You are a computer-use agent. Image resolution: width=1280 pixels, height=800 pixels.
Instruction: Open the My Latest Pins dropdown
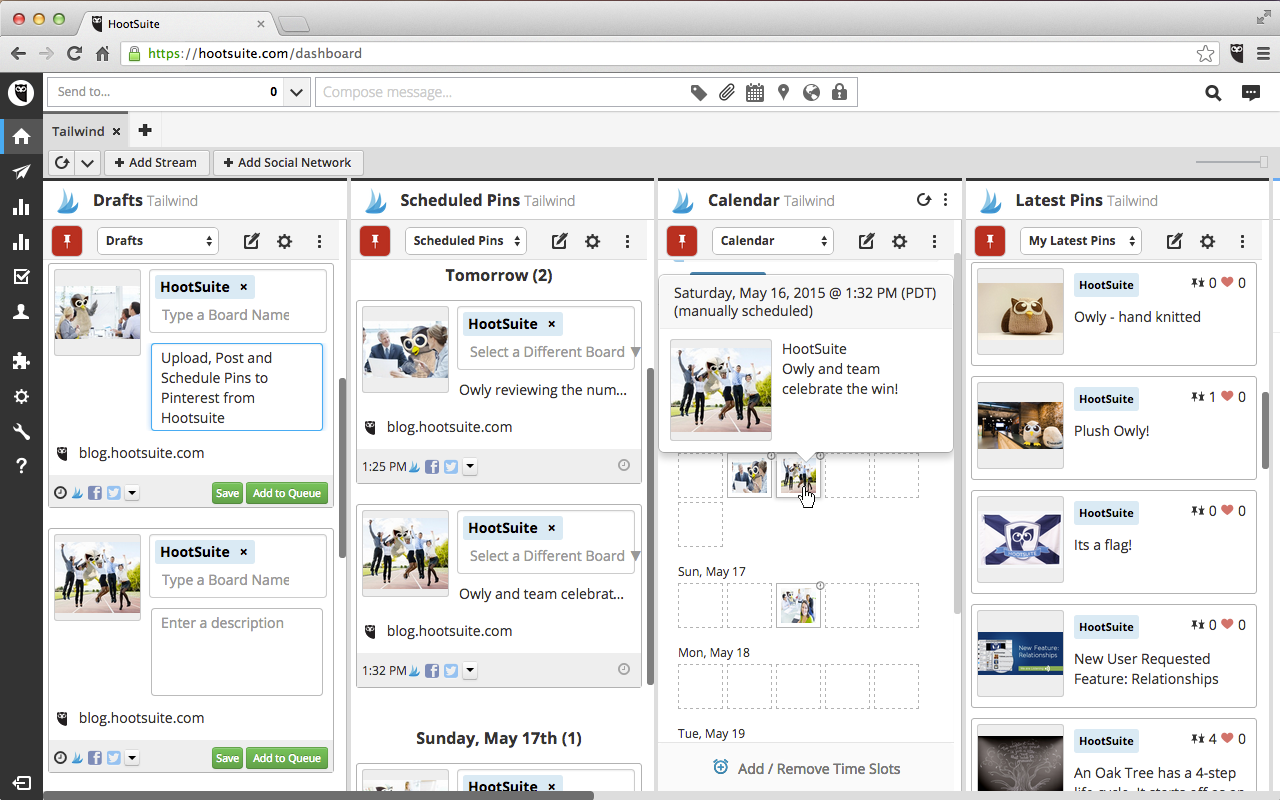click(x=1080, y=241)
